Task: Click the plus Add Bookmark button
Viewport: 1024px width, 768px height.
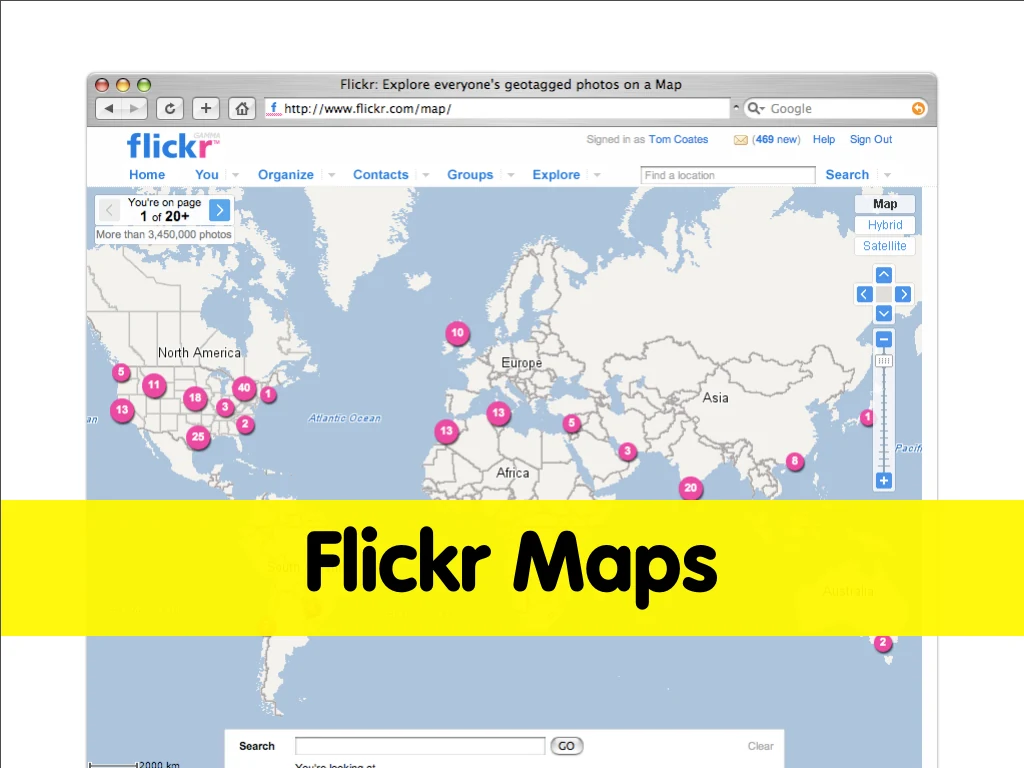Action: [206, 108]
